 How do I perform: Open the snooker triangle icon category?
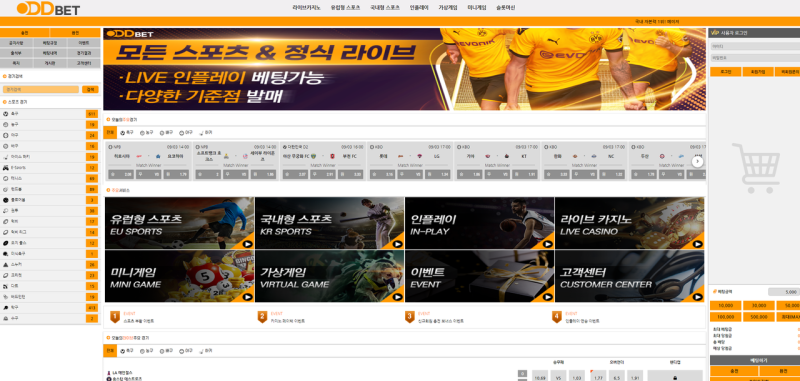[x=6, y=264]
